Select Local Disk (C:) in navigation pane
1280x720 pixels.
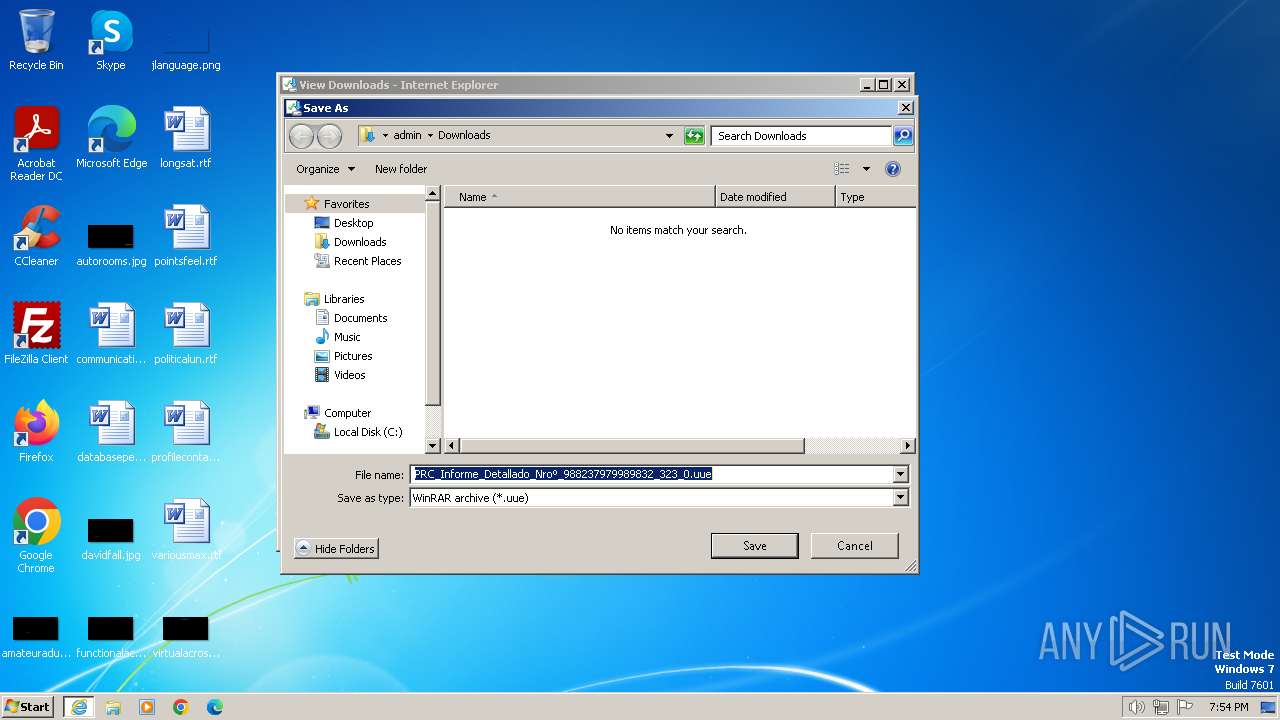click(367, 432)
